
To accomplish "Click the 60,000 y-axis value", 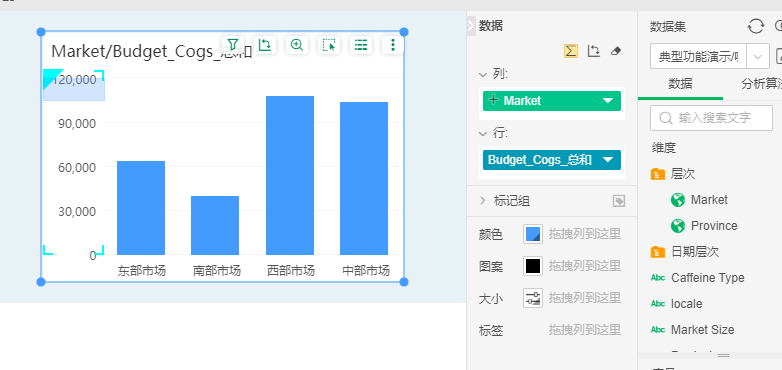I will (77, 167).
